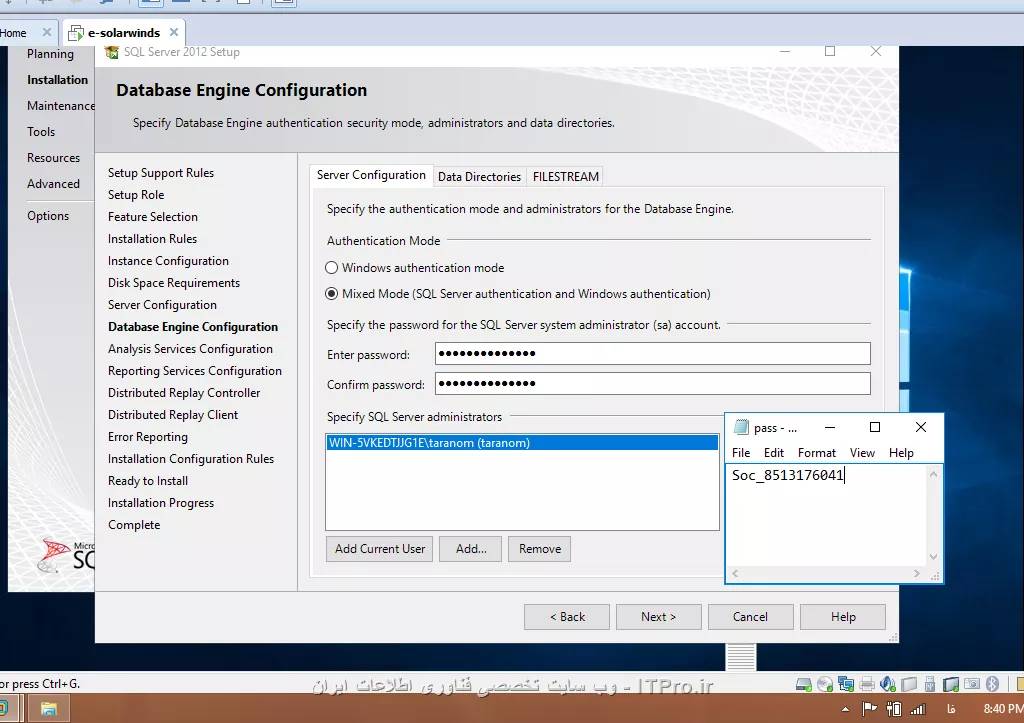Click the Reporting Services Configuration step

click(195, 371)
